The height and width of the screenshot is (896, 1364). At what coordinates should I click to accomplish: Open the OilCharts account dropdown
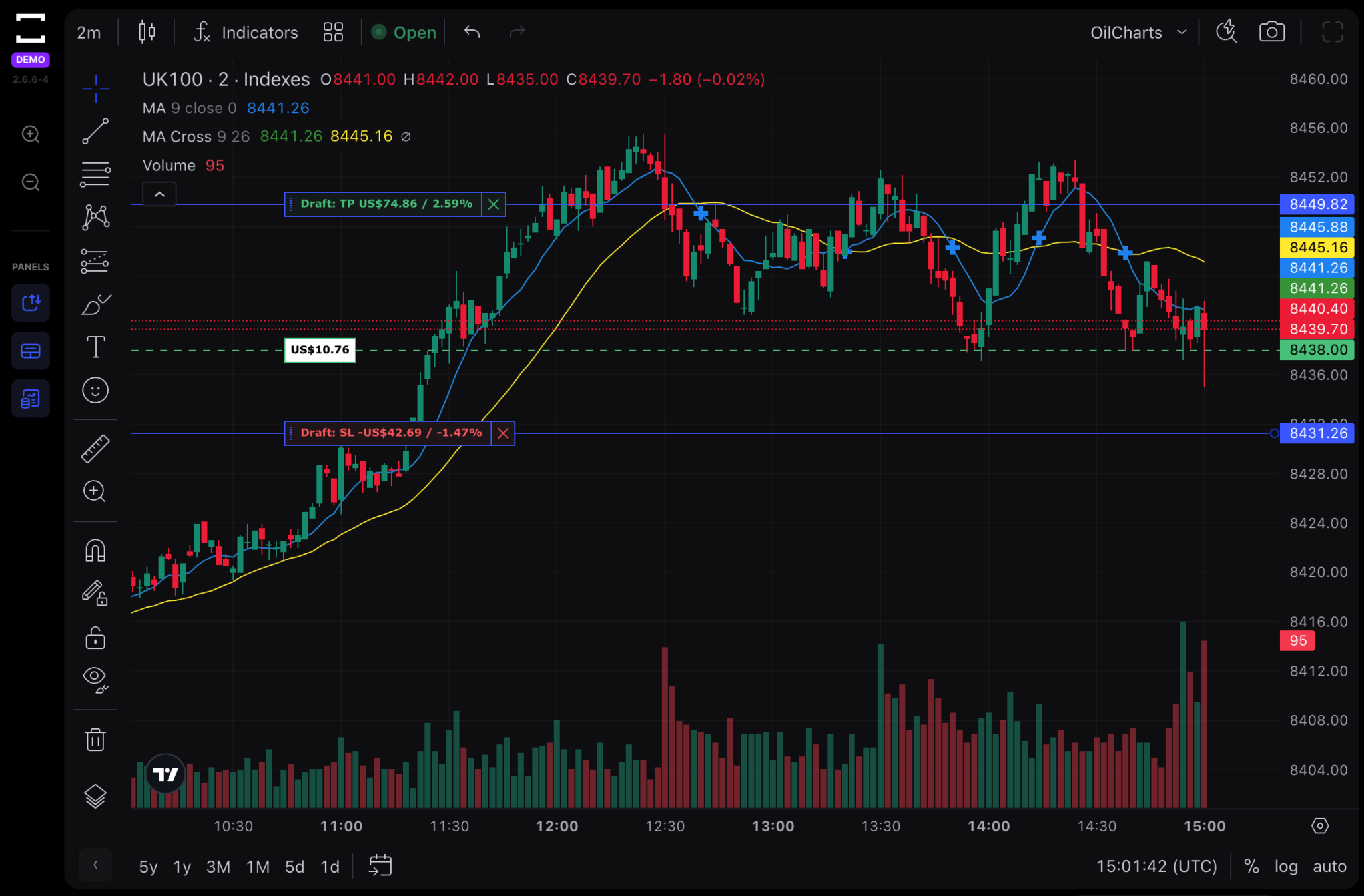coord(1139,31)
